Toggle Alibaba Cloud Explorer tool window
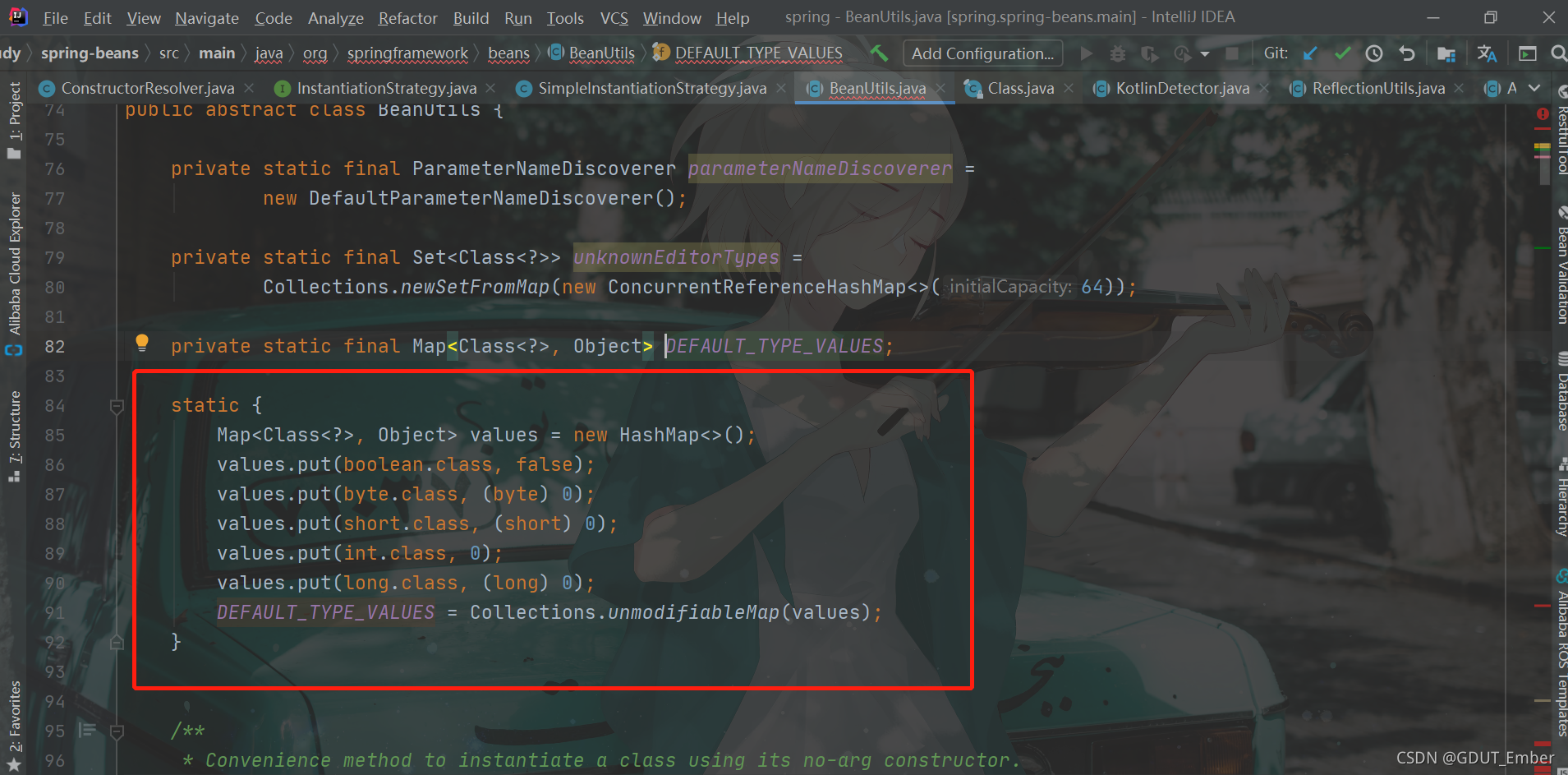Image resolution: width=1568 pixels, height=775 pixels. (14, 273)
